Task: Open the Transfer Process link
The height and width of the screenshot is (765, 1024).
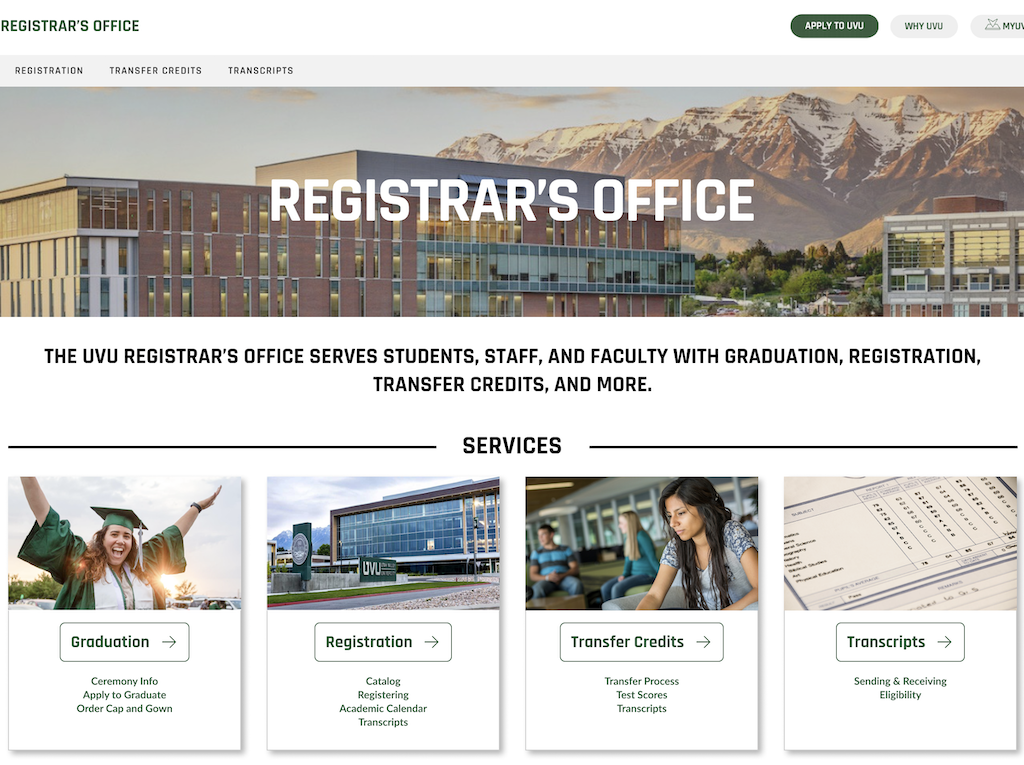Action: pos(641,681)
